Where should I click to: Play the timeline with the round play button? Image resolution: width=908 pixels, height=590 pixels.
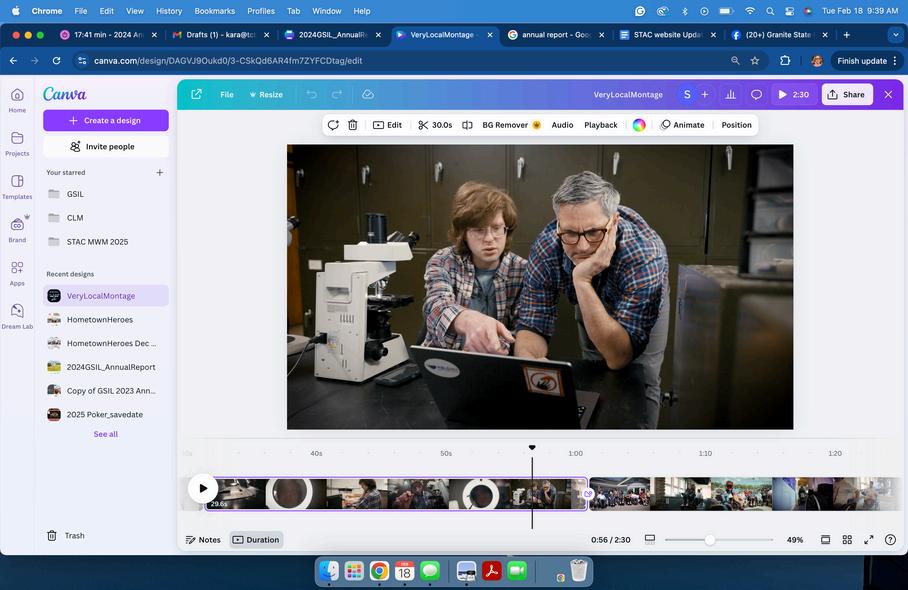coord(203,488)
